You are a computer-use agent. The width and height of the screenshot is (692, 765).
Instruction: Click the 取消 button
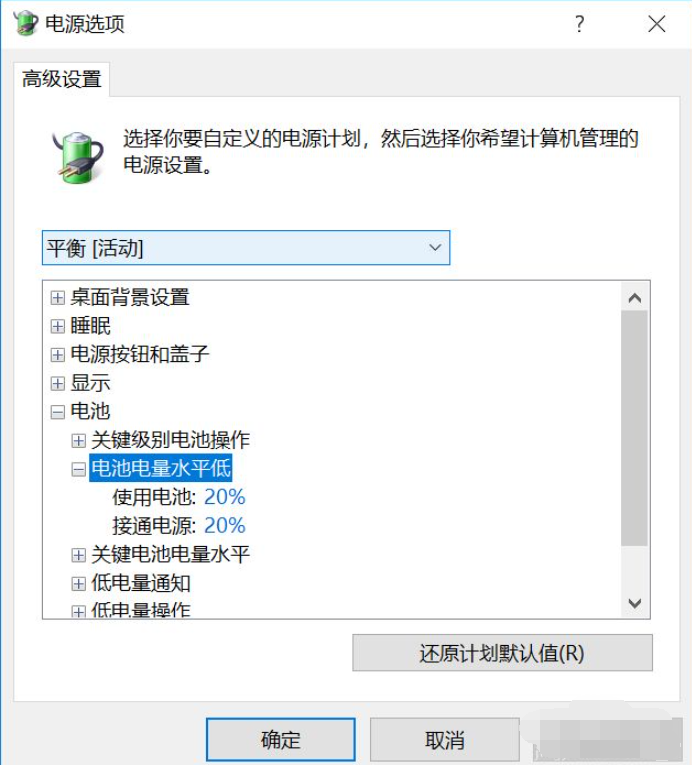445,740
